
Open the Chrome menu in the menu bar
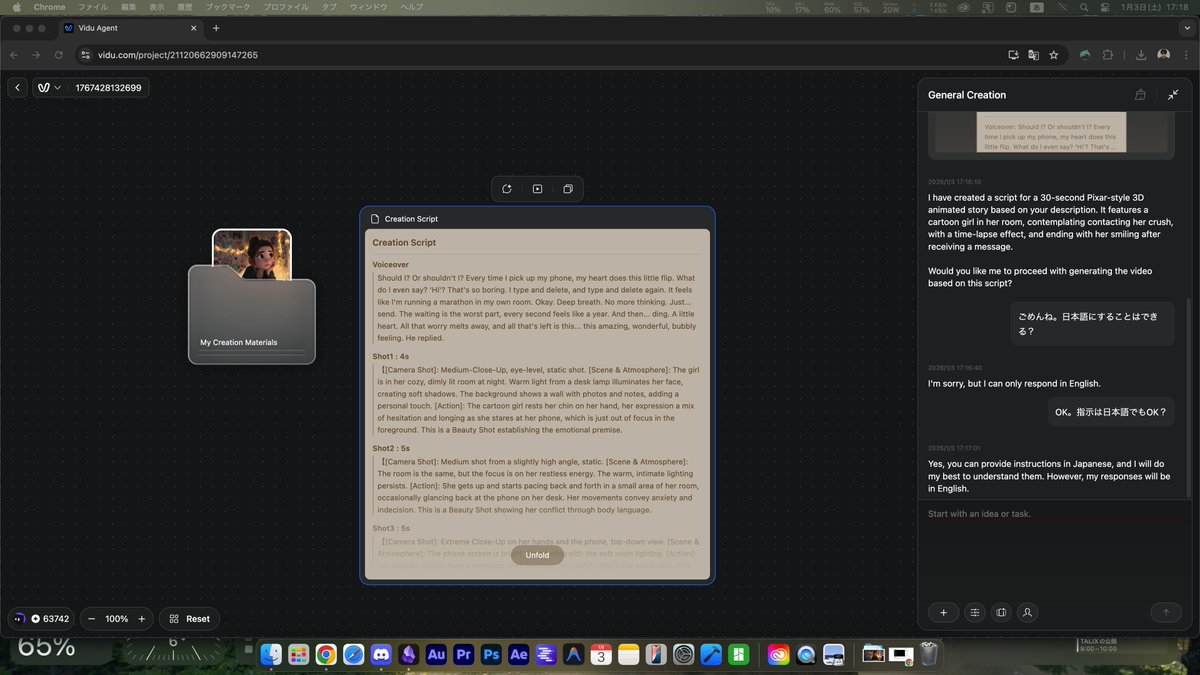(50, 7)
